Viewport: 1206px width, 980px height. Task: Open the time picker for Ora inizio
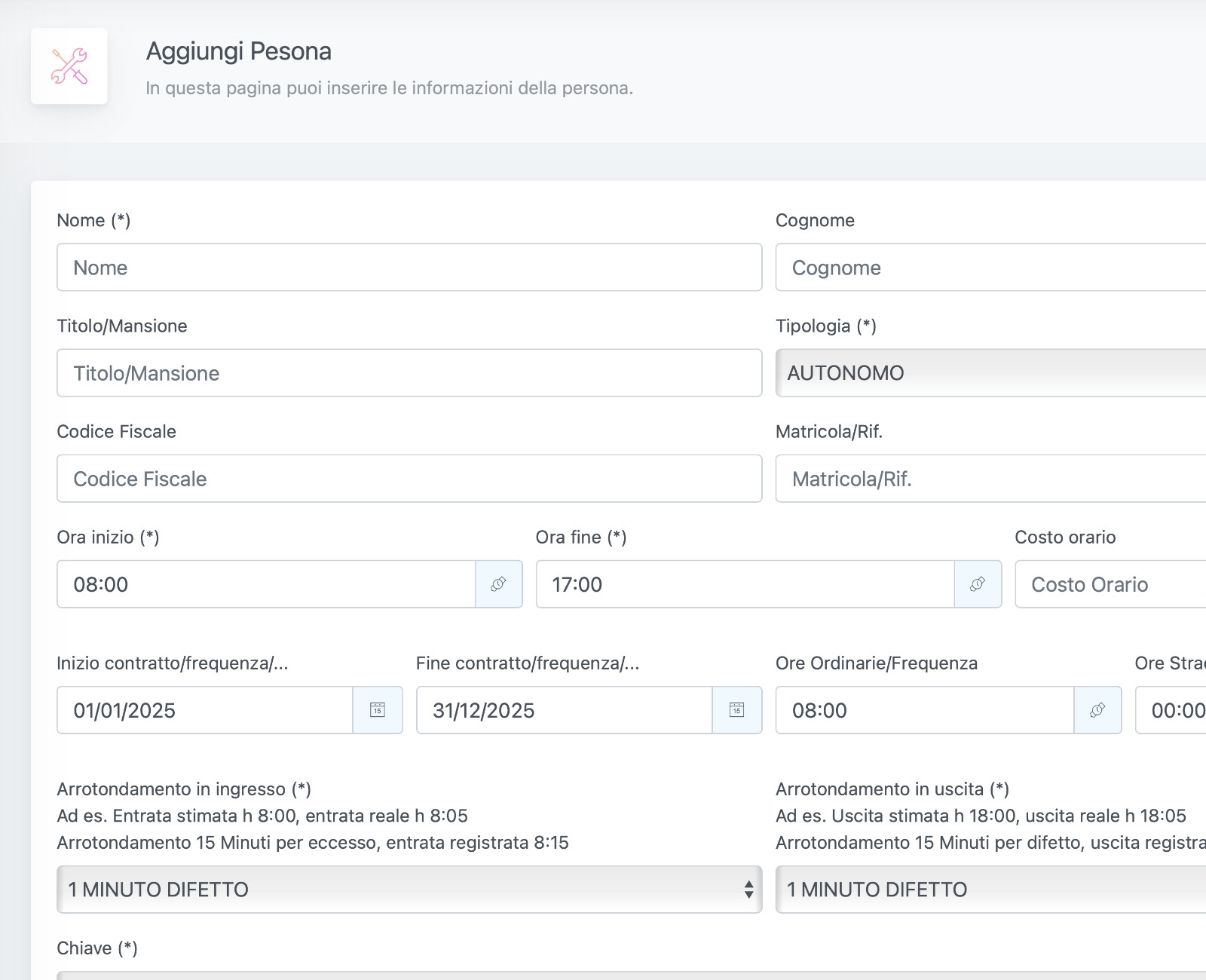(498, 584)
